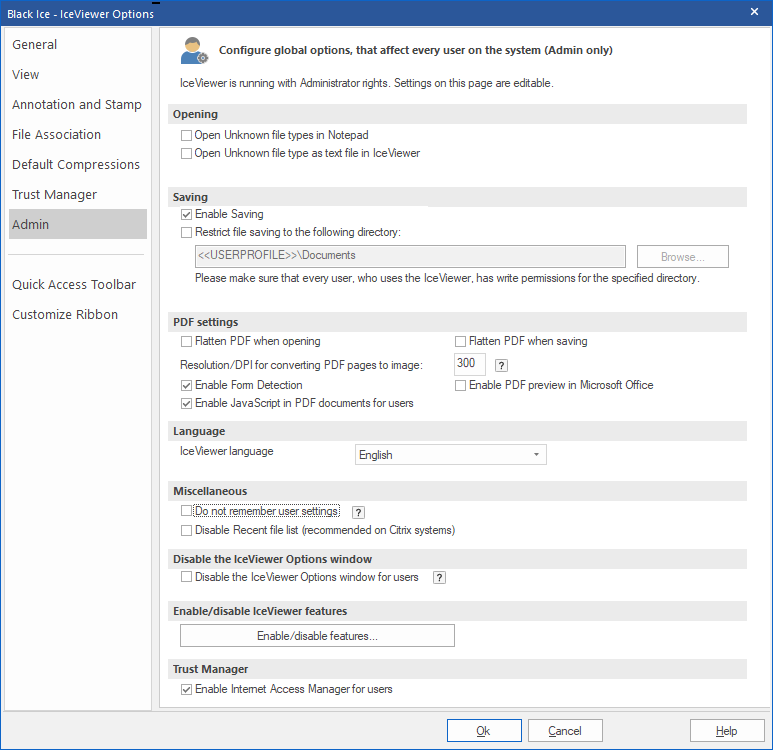Check Open Unknown file type as text file

click(x=186, y=153)
